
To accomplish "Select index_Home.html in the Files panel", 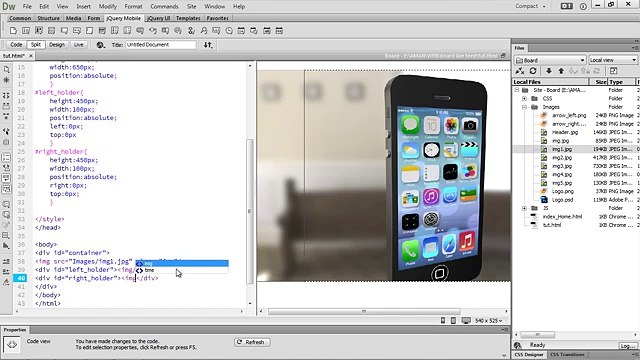I will [562, 217].
